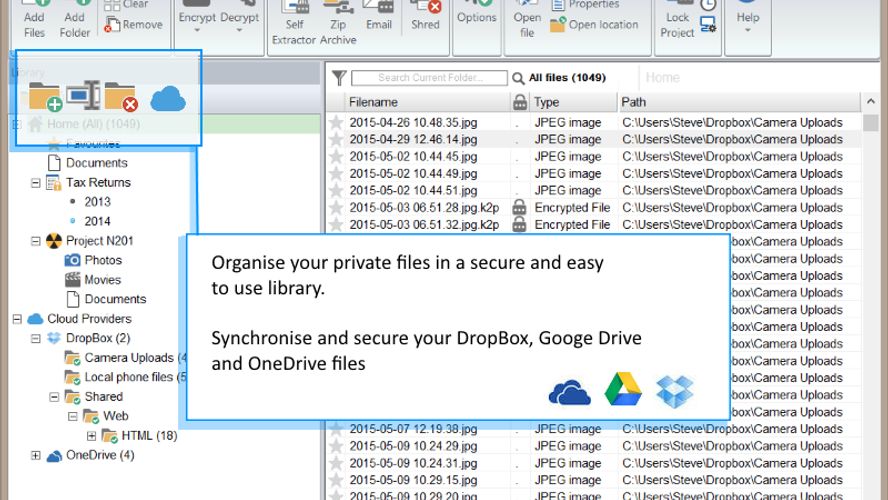
Task: Expand the OneDrive (4) node
Action: [36, 455]
